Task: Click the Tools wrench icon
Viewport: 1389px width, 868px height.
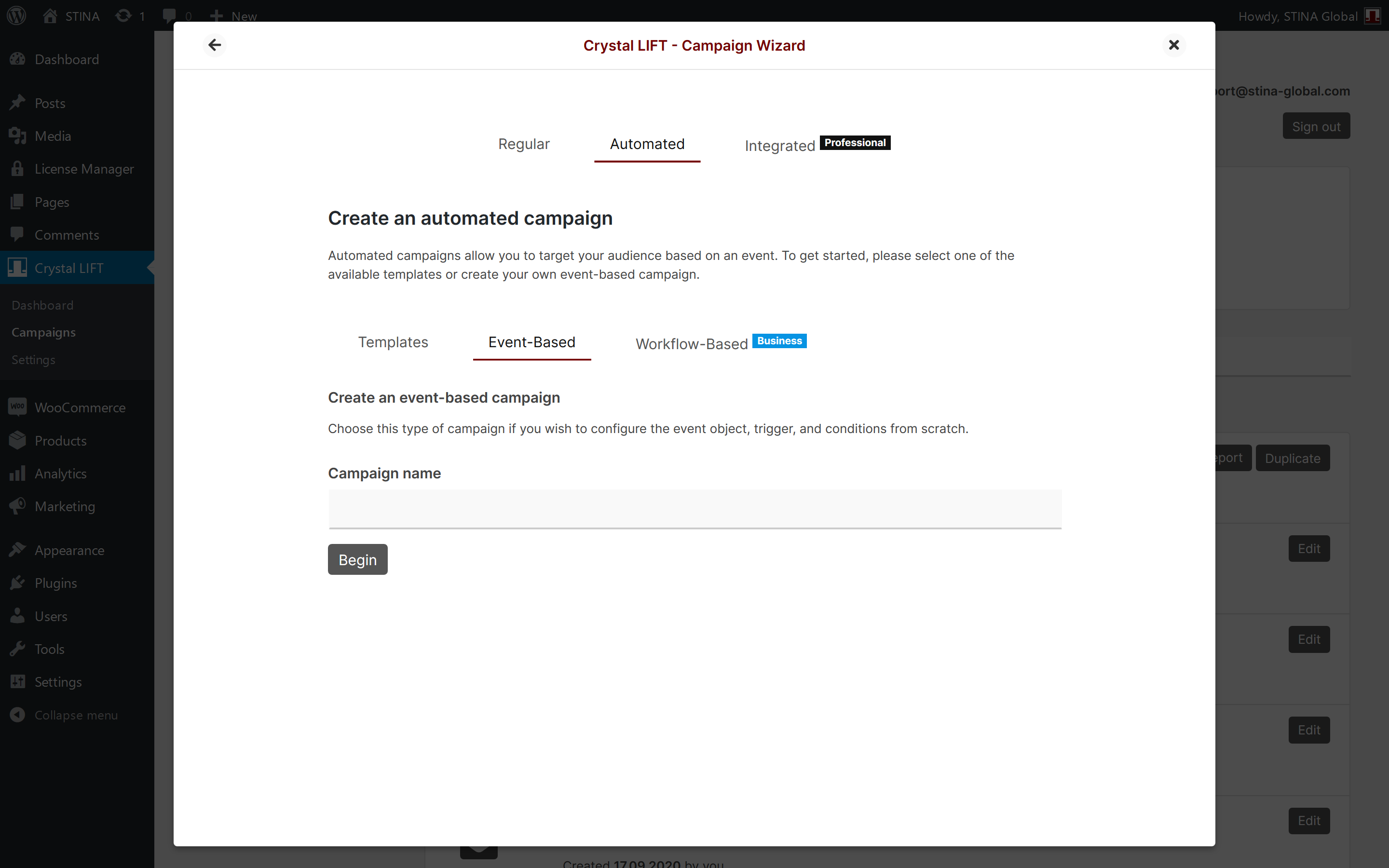Action: [17, 649]
